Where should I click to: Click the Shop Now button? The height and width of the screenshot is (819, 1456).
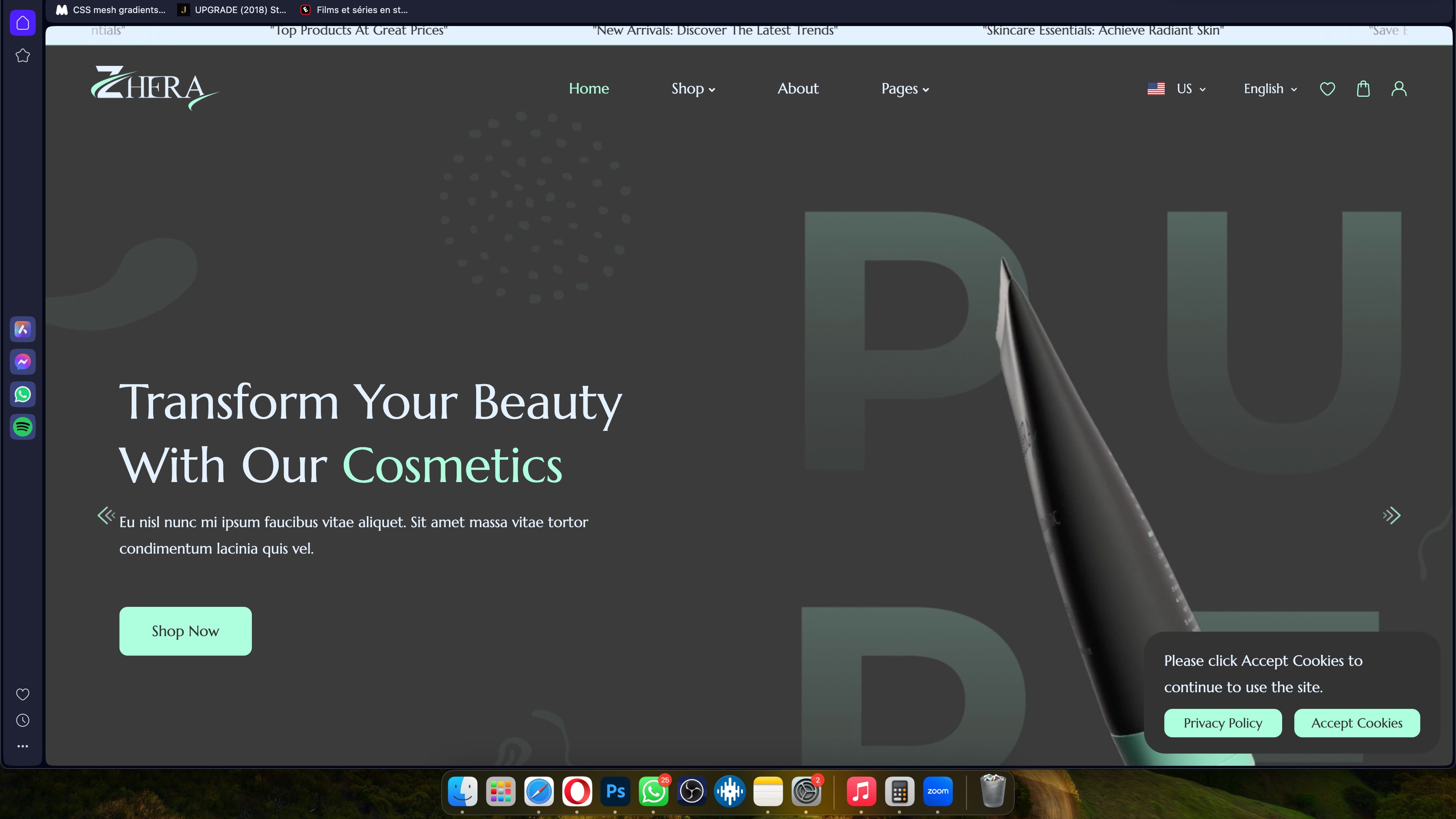point(185,631)
